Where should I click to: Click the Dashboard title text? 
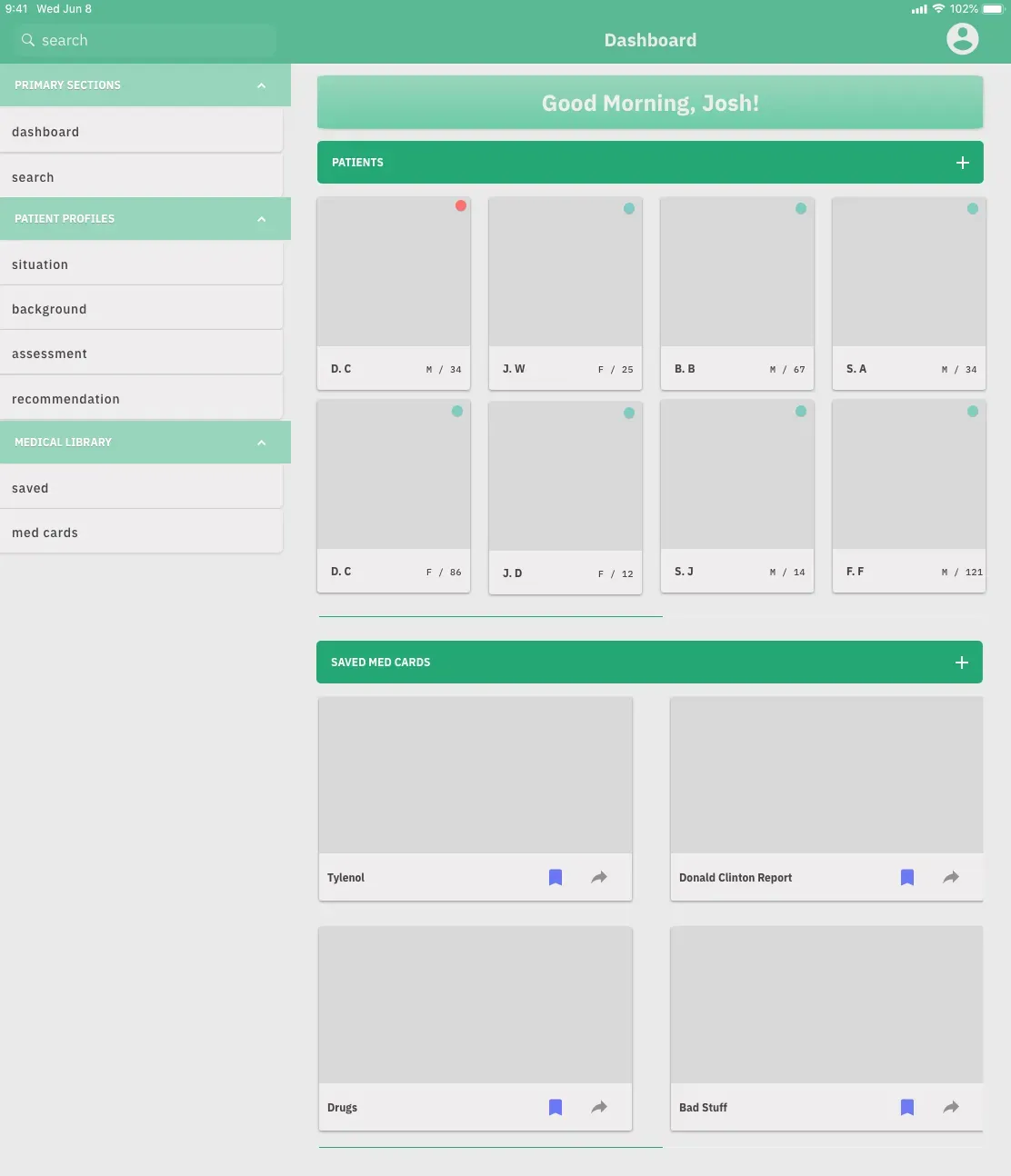[x=650, y=40]
